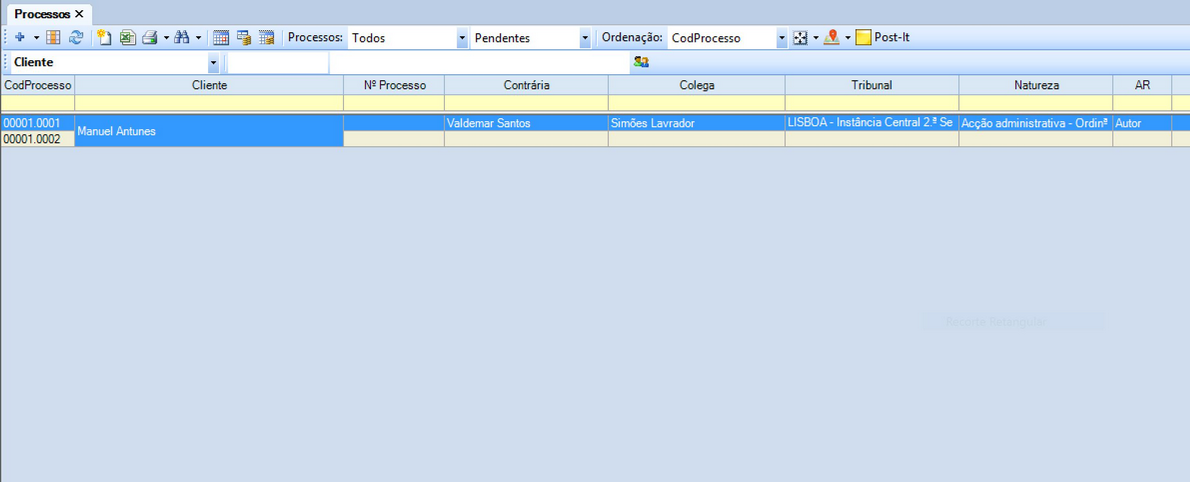Click the Post-It button
This screenshot has width=1190, height=482.
pos(883,37)
